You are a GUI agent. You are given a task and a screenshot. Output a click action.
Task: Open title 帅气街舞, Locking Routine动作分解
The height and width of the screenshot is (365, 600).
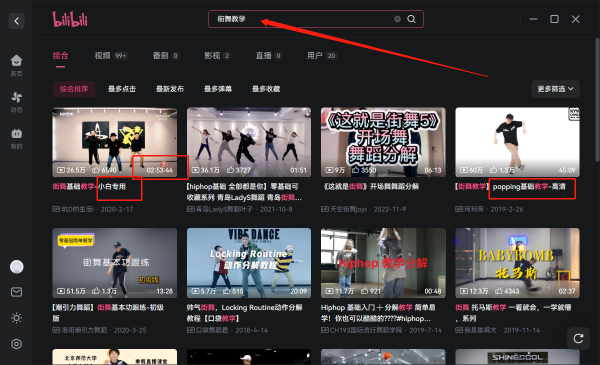(x=245, y=313)
